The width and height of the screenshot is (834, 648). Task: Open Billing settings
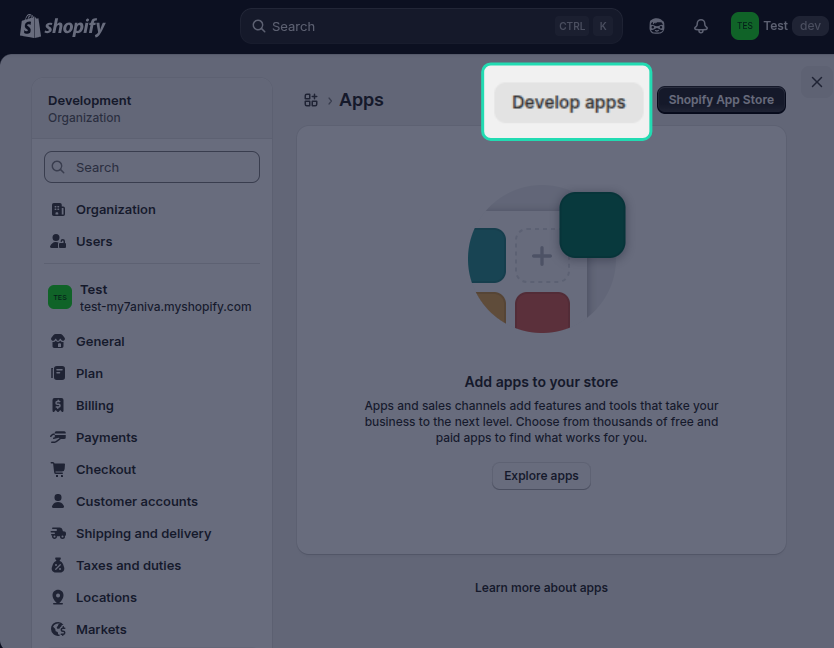tap(152, 405)
